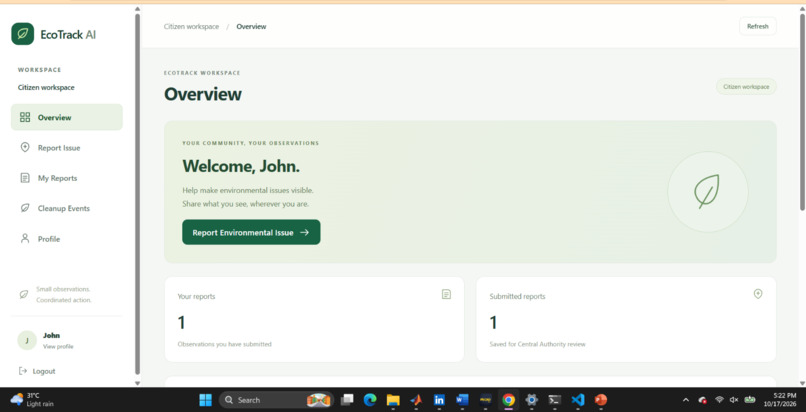
Task: Open the Windows Start menu
Action: point(205,400)
